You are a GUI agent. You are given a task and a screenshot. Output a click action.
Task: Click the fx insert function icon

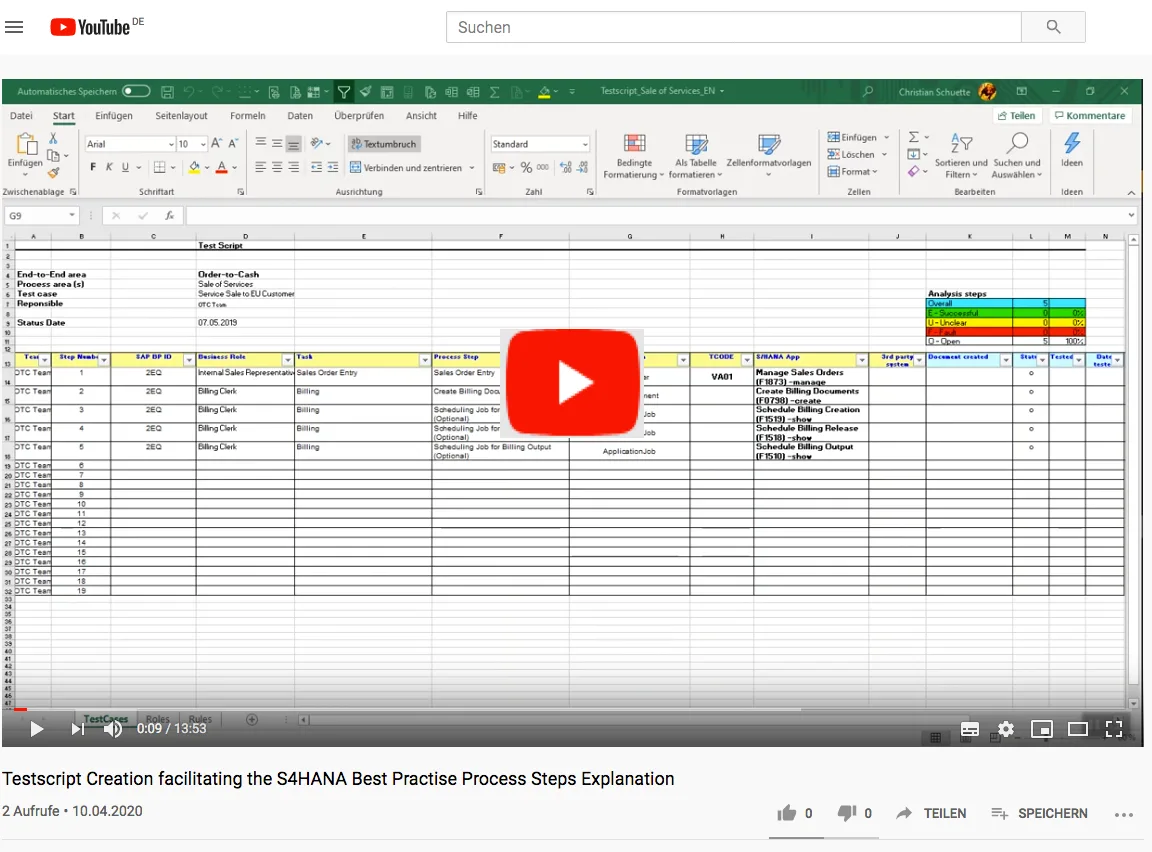(x=170, y=215)
